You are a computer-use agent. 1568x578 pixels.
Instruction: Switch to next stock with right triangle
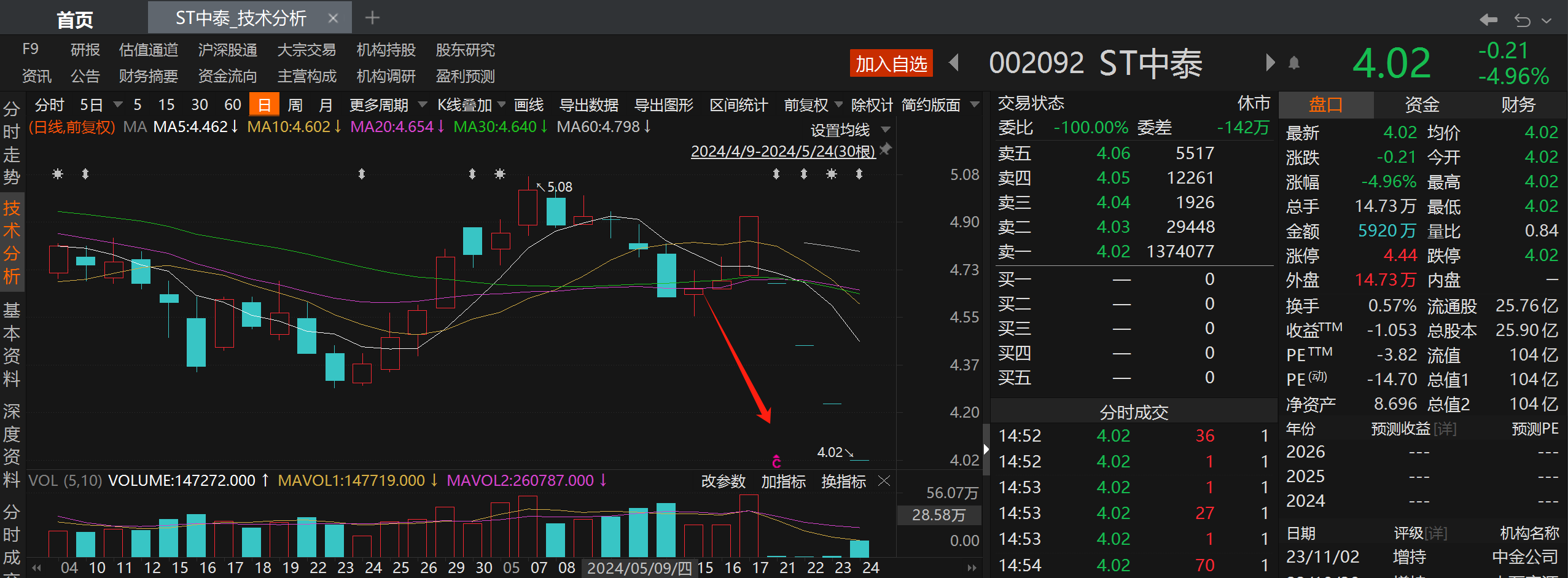1270,63
